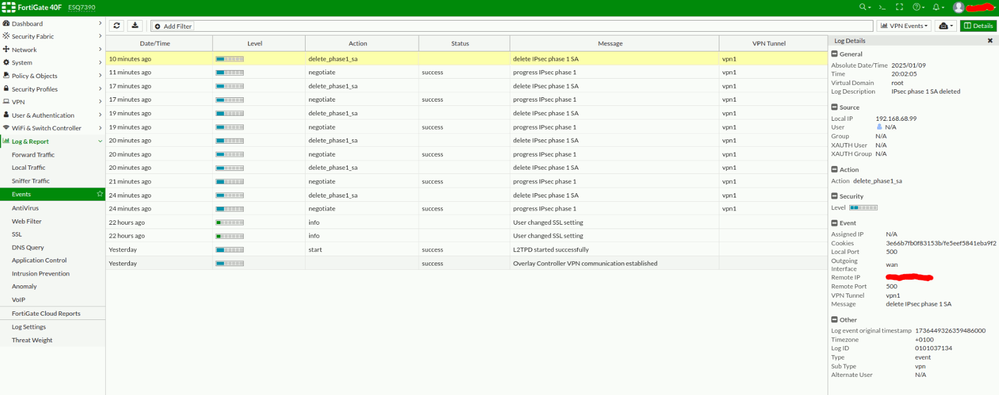
Task: Launch the CLI console icon
Action: 882,7
